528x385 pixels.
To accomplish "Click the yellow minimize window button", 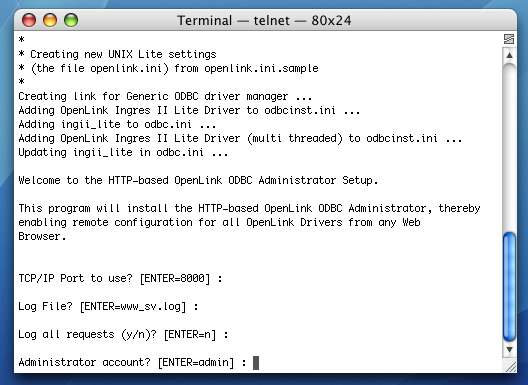I will click(x=50, y=20).
